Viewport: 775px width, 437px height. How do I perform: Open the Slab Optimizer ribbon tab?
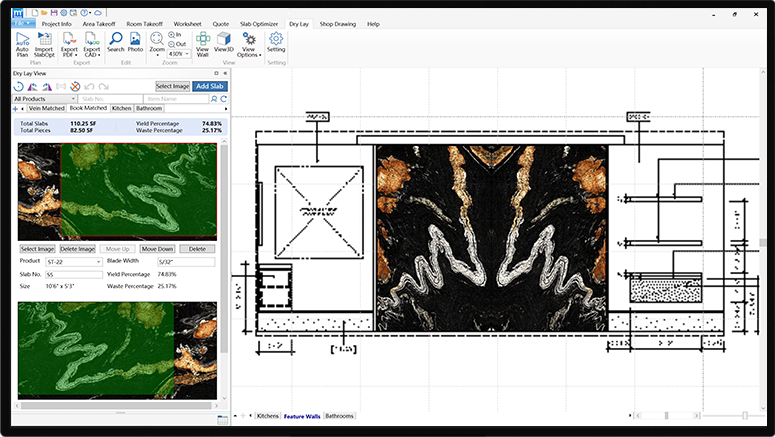[x=259, y=23]
